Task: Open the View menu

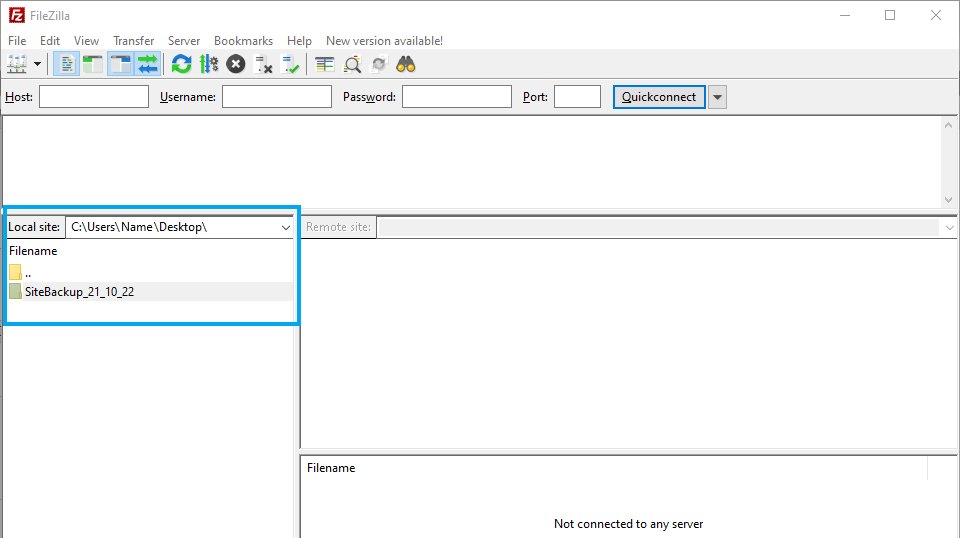Action: pos(86,40)
